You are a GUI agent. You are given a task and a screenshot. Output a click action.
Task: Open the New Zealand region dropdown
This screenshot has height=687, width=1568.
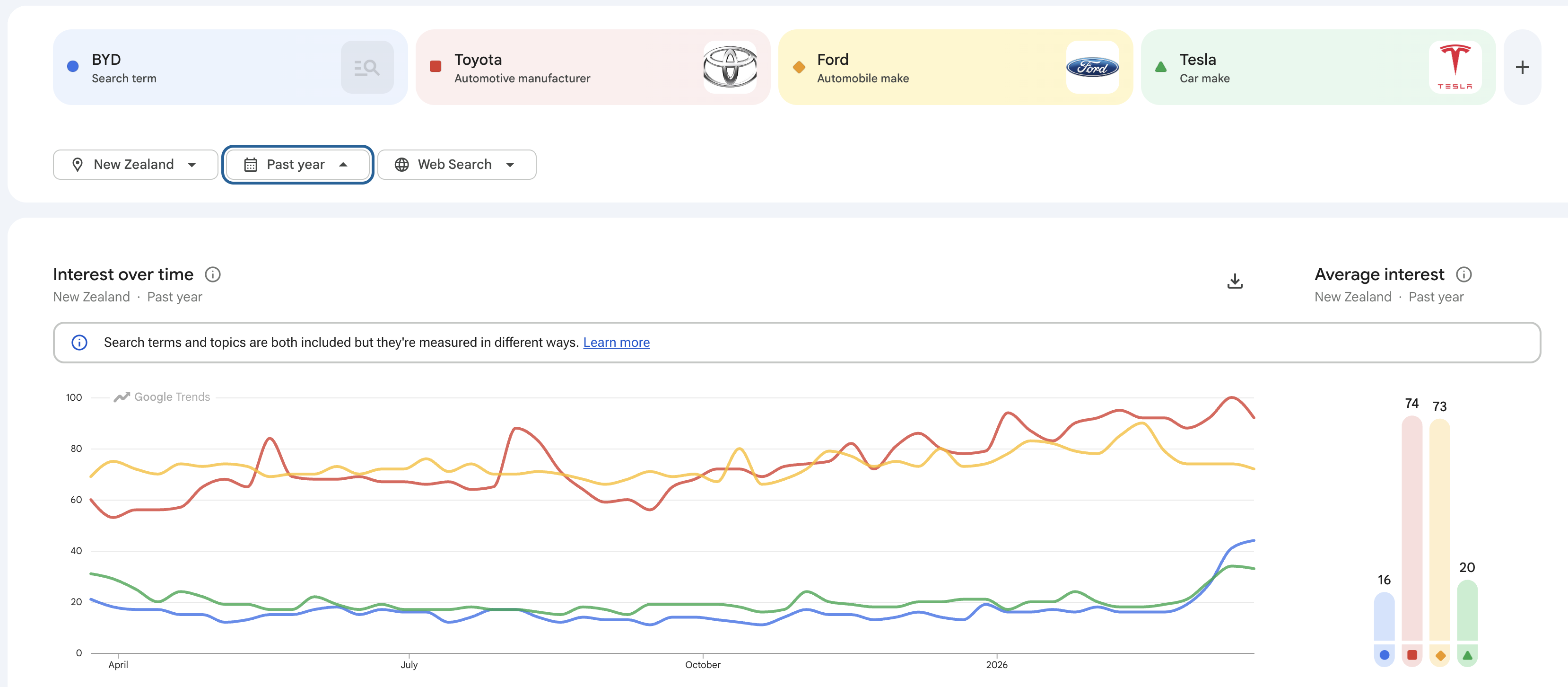point(135,165)
